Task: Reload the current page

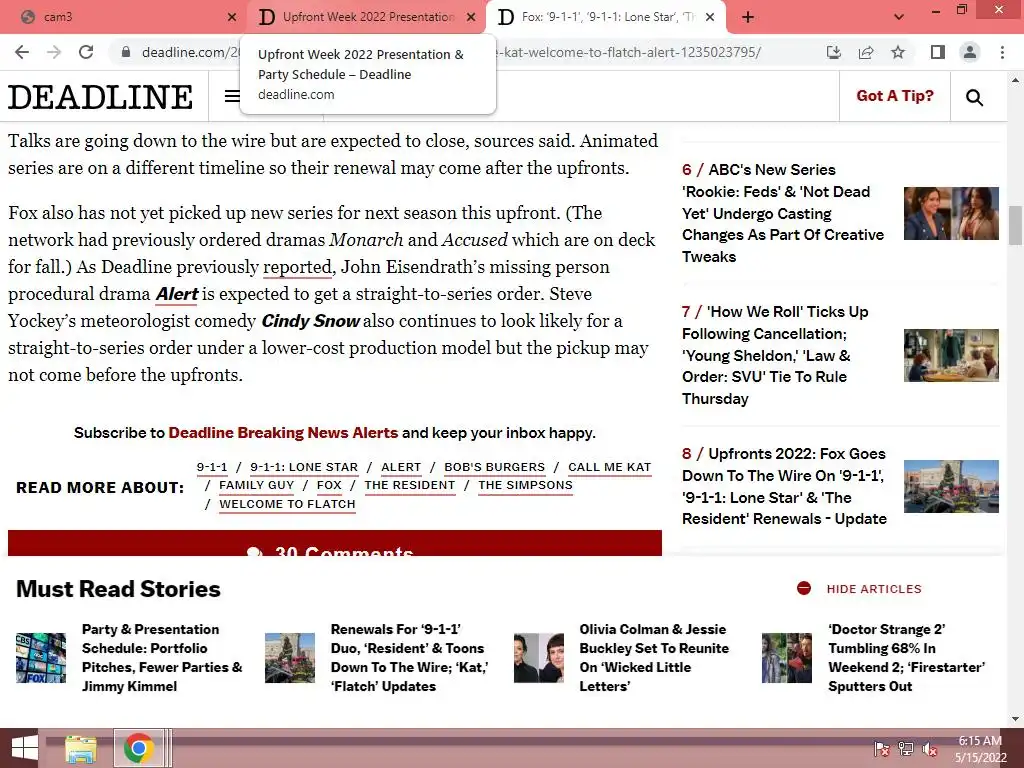Action: coord(86,52)
